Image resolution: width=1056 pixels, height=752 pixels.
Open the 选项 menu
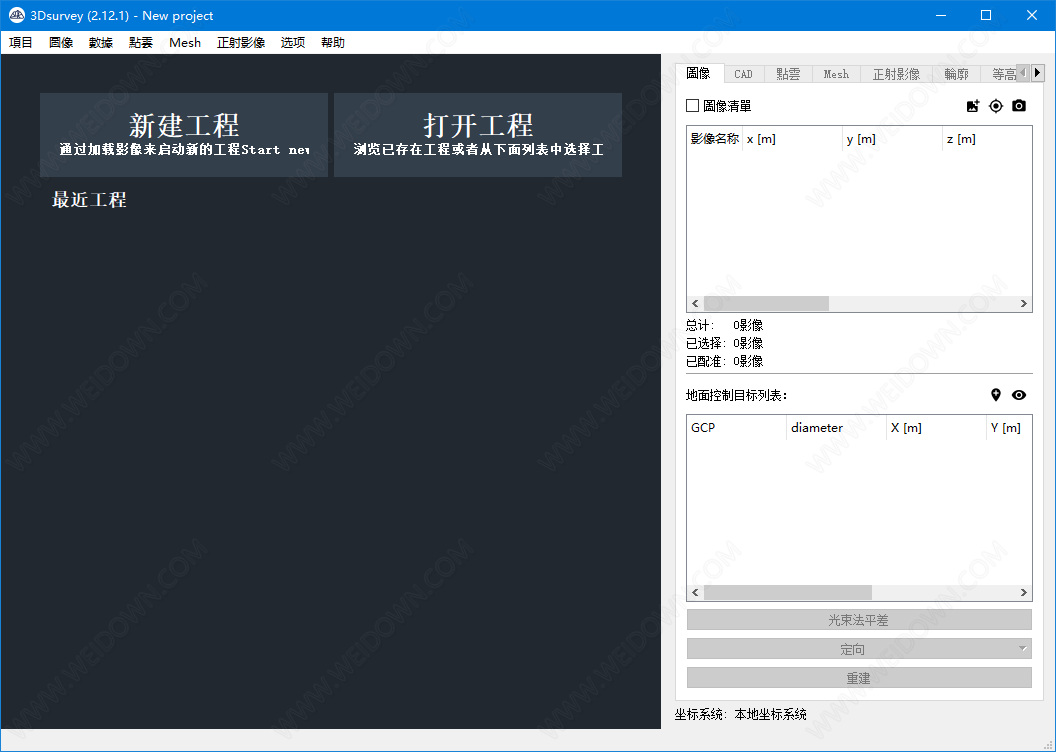click(x=293, y=42)
